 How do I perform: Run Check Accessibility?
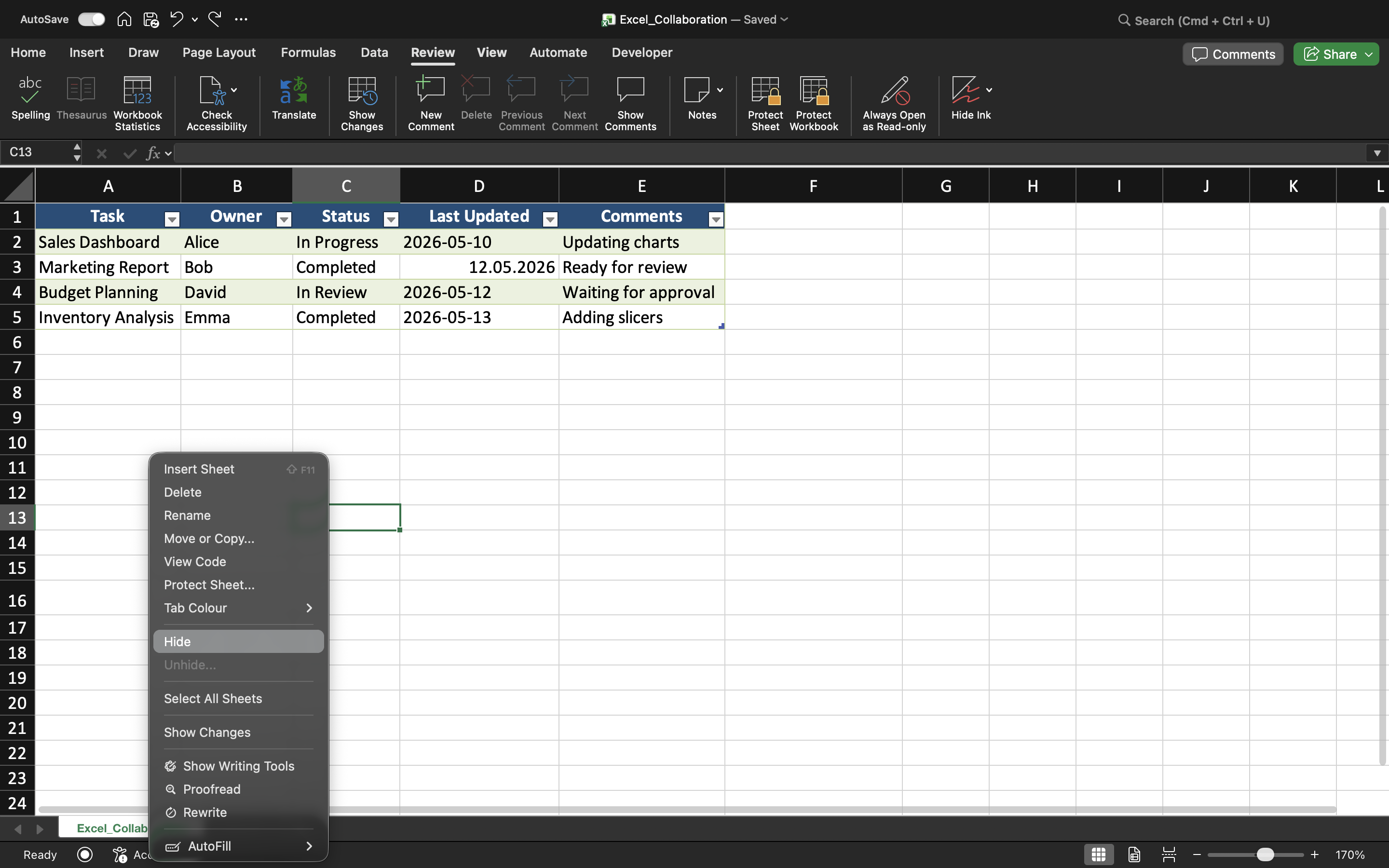(217, 104)
